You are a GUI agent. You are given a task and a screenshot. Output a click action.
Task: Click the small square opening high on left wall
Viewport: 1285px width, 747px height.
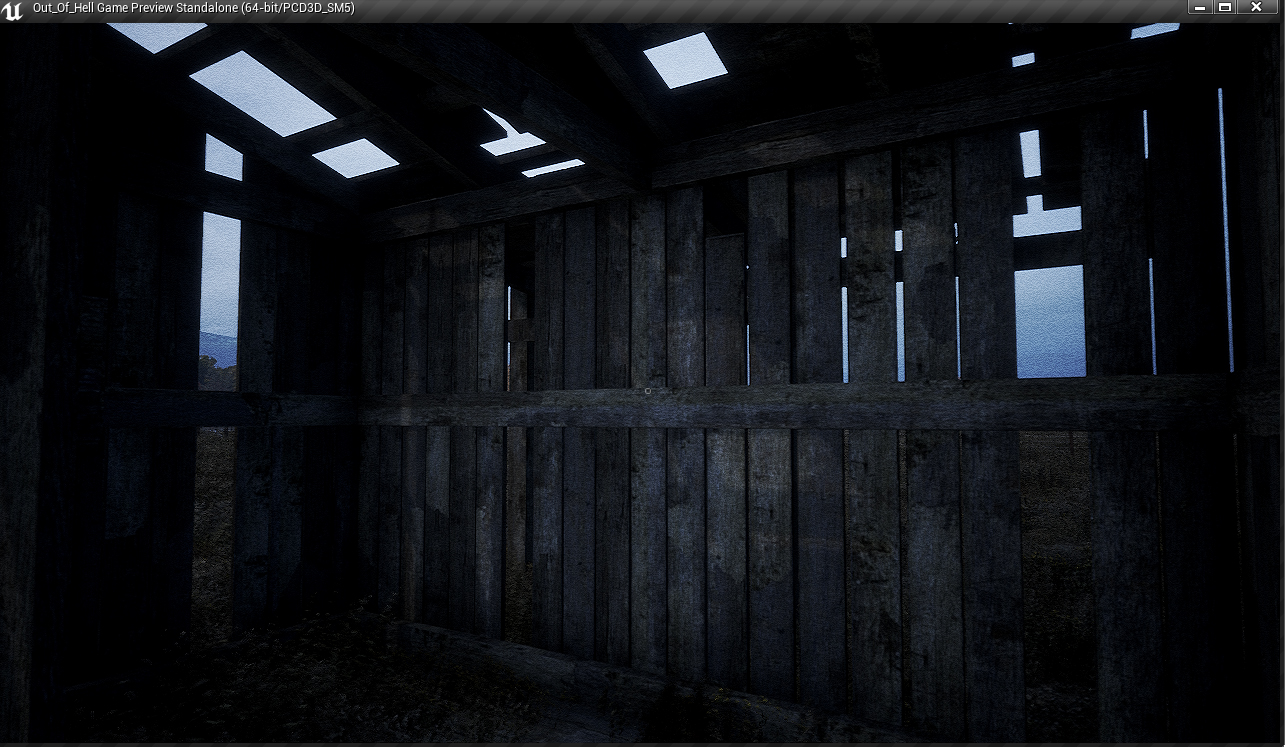[x=223, y=158]
